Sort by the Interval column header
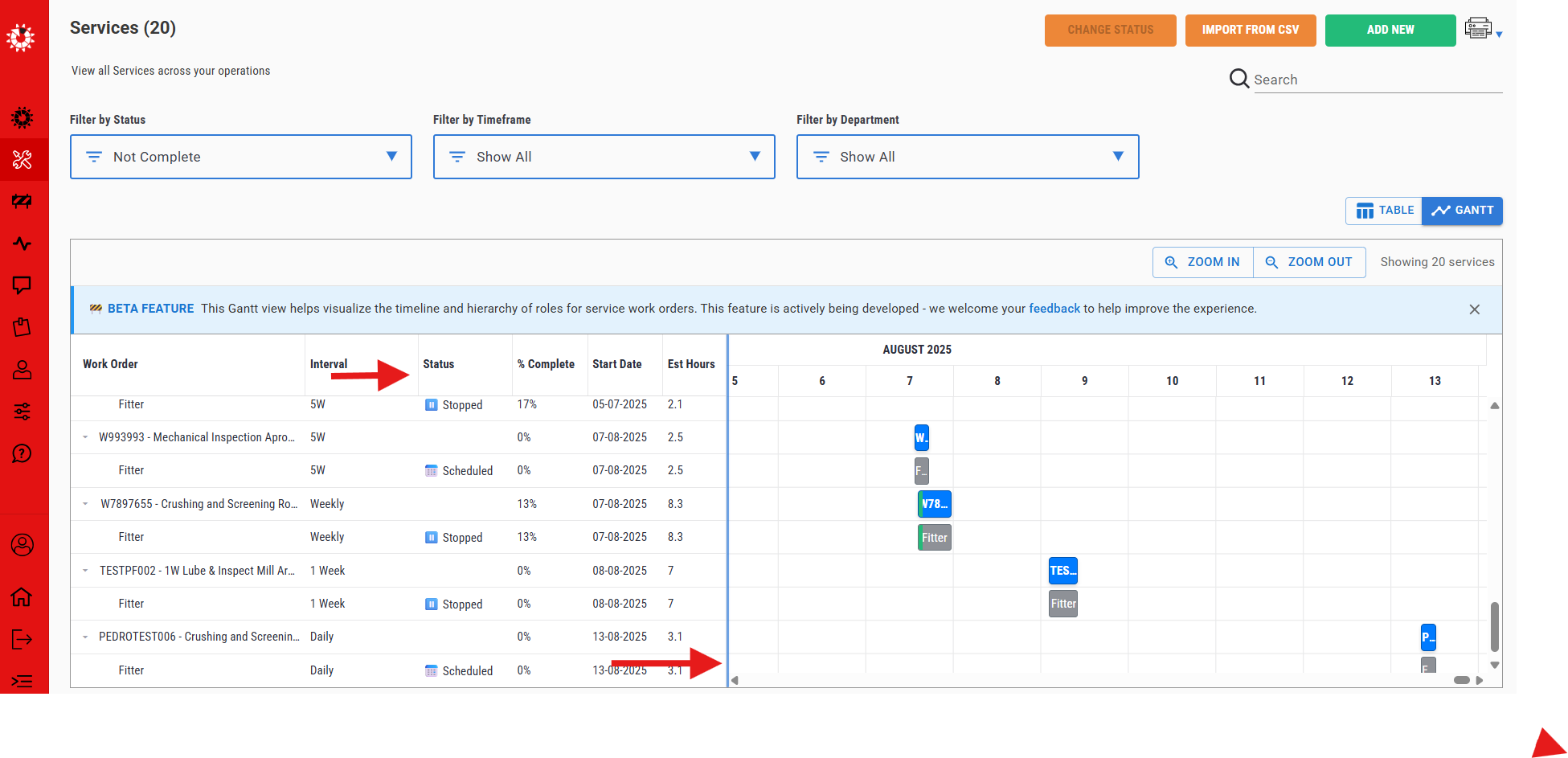The height and width of the screenshot is (758, 1568). coord(329,364)
